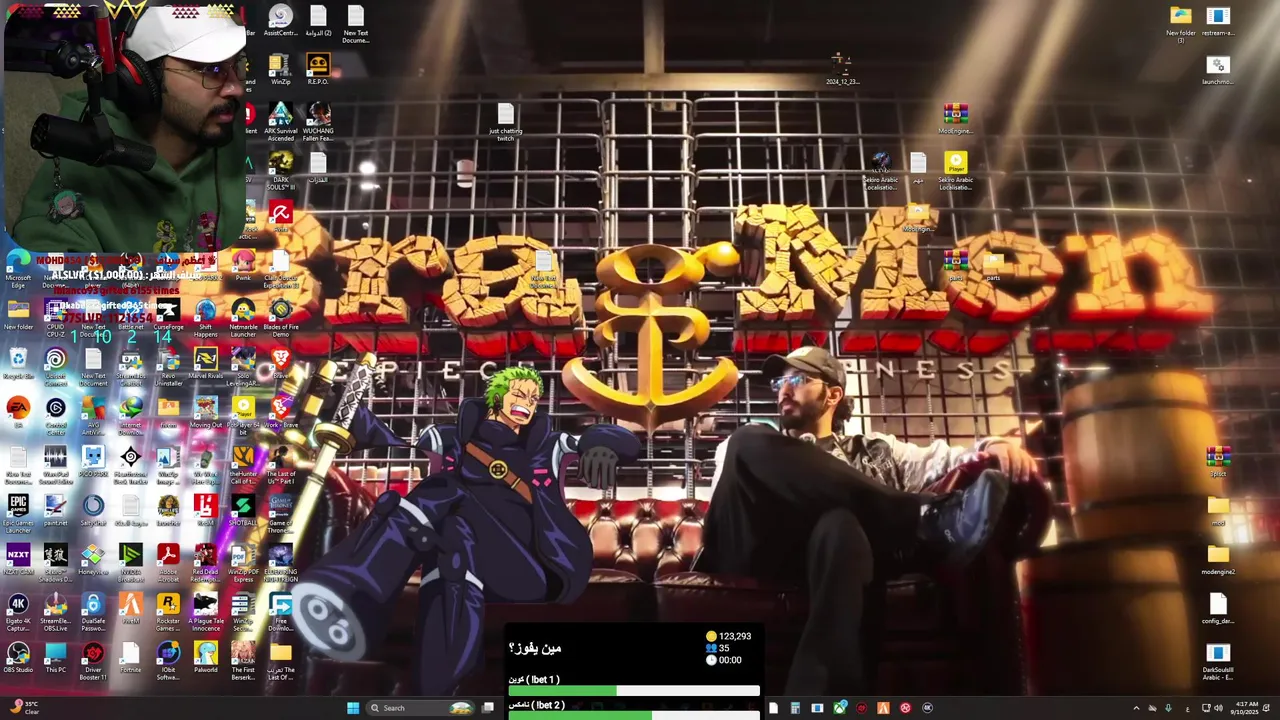Launch the EA app shortcut
1280x720 pixels.
18,412
